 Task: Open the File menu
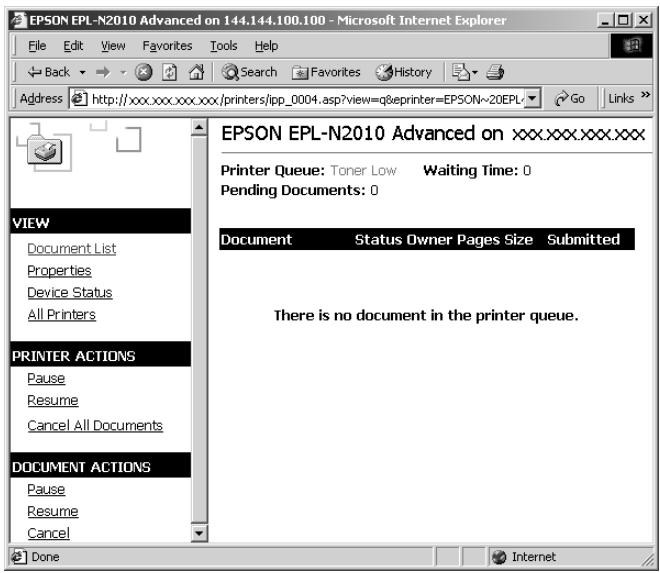pyautogui.click(x=37, y=45)
